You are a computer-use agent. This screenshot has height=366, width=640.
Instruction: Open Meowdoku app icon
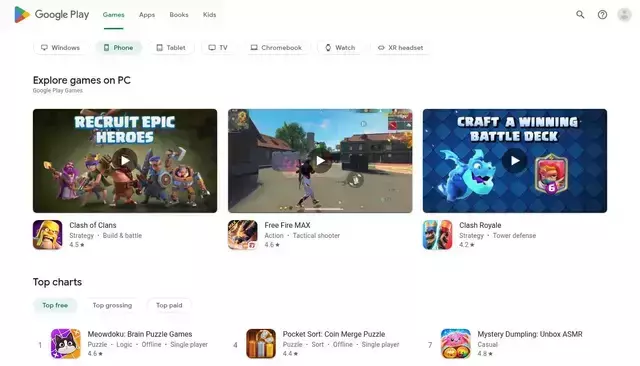tap(66, 344)
